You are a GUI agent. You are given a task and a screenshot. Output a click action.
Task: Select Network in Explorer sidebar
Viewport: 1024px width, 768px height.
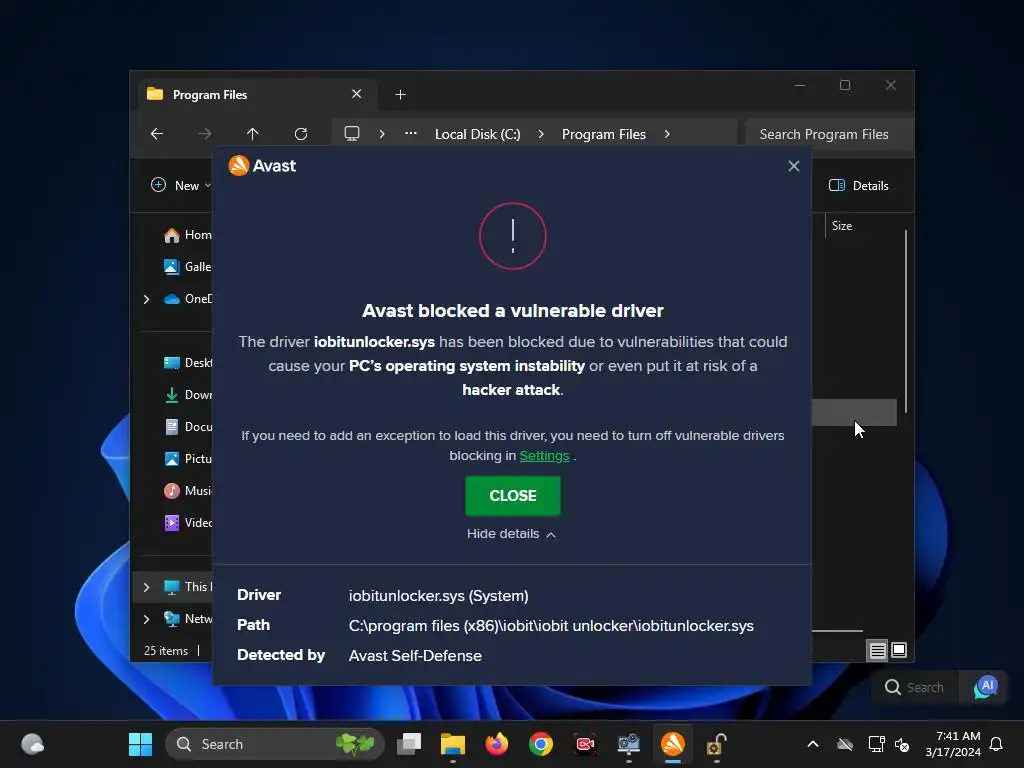[x=188, y=618]
